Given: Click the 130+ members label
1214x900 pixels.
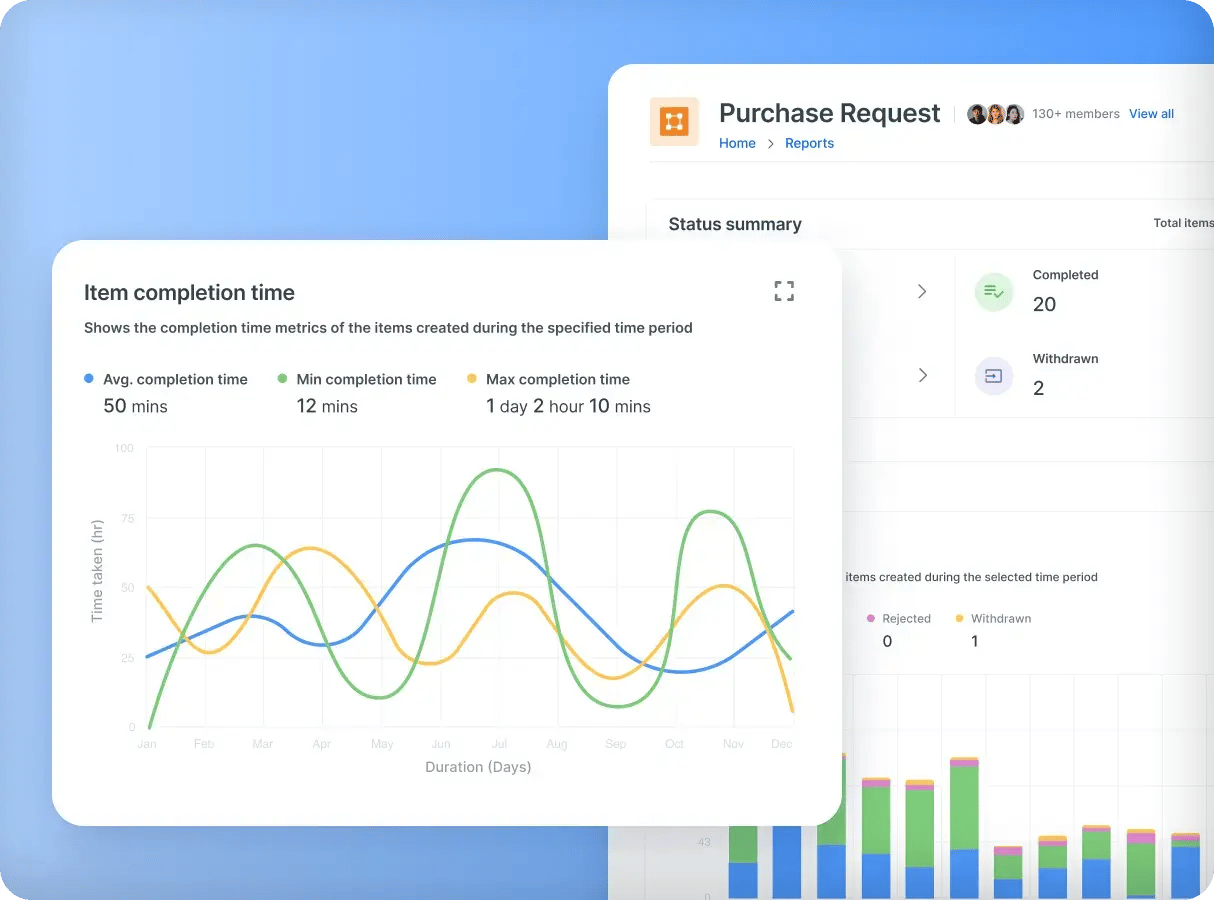Looking at the screenshot, I should pos(1076,113).
